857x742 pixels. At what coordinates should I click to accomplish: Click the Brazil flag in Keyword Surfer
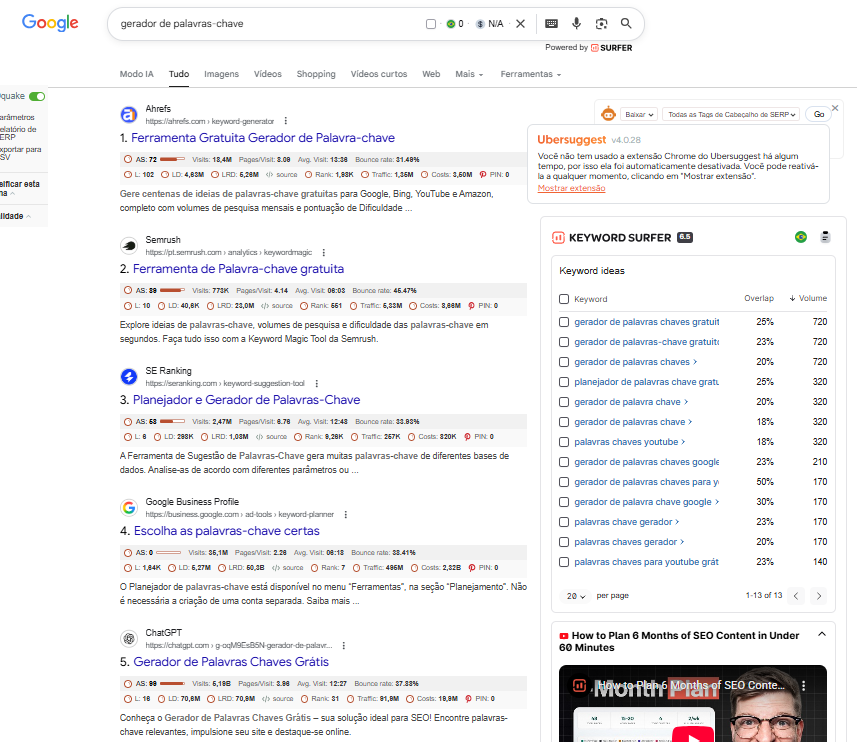800,237
